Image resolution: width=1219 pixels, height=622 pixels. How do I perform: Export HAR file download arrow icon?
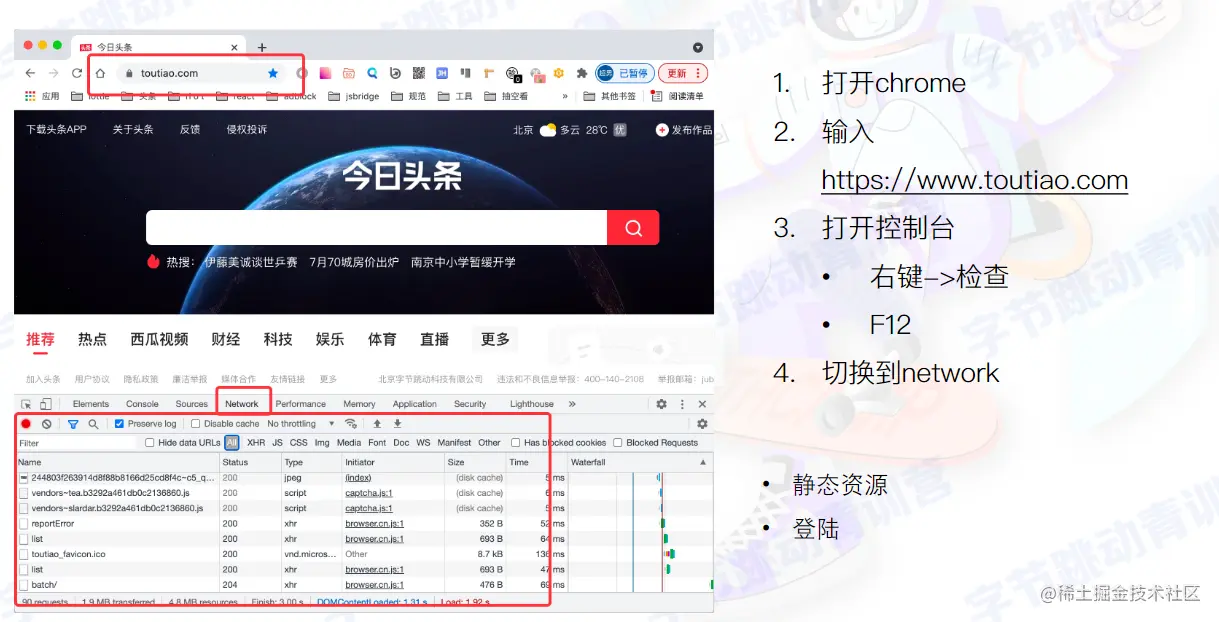[x=397, y=424]
